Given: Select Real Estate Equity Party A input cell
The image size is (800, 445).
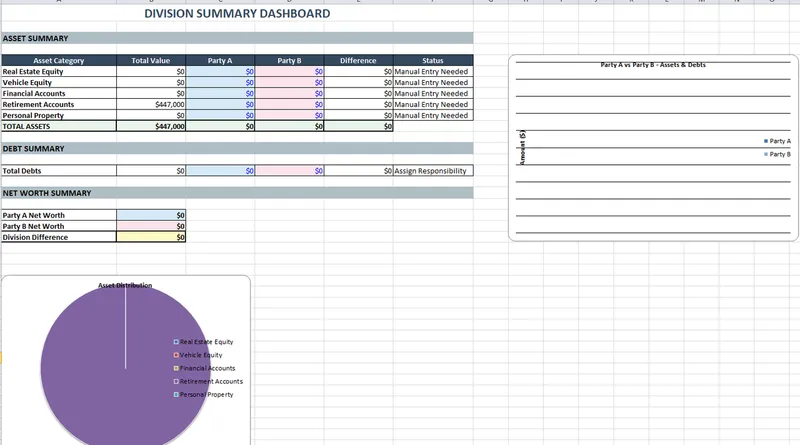Looking at the screenshot, I should (220, 71).
